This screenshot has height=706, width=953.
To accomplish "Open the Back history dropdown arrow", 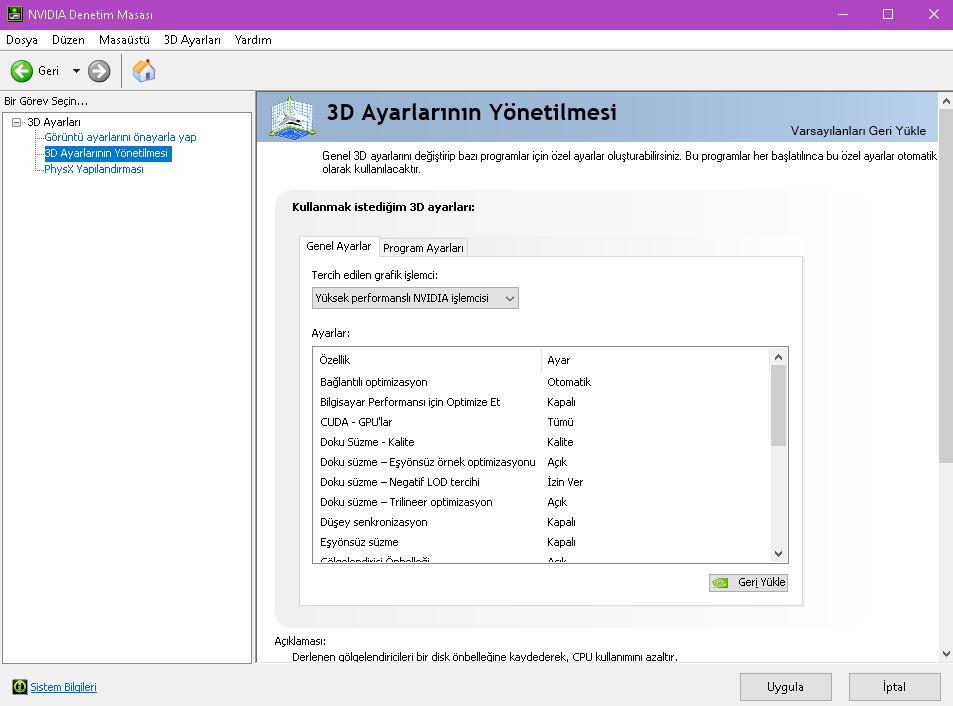I will (x=76, y=71).
